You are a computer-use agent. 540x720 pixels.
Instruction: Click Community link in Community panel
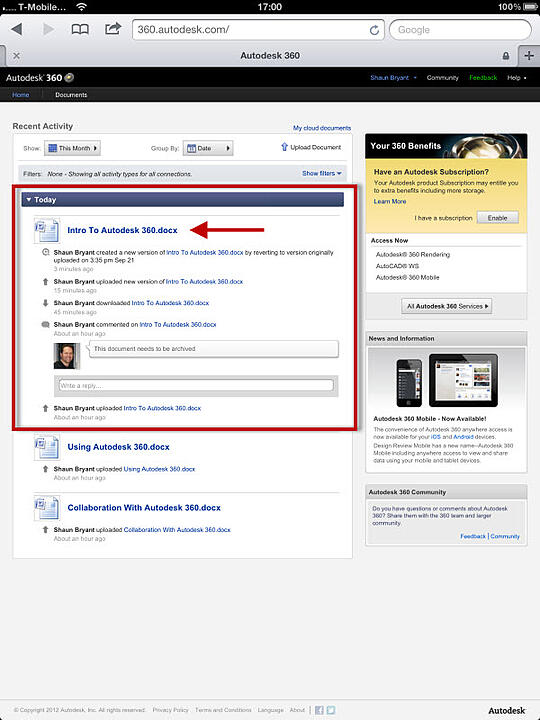(505, 536)
